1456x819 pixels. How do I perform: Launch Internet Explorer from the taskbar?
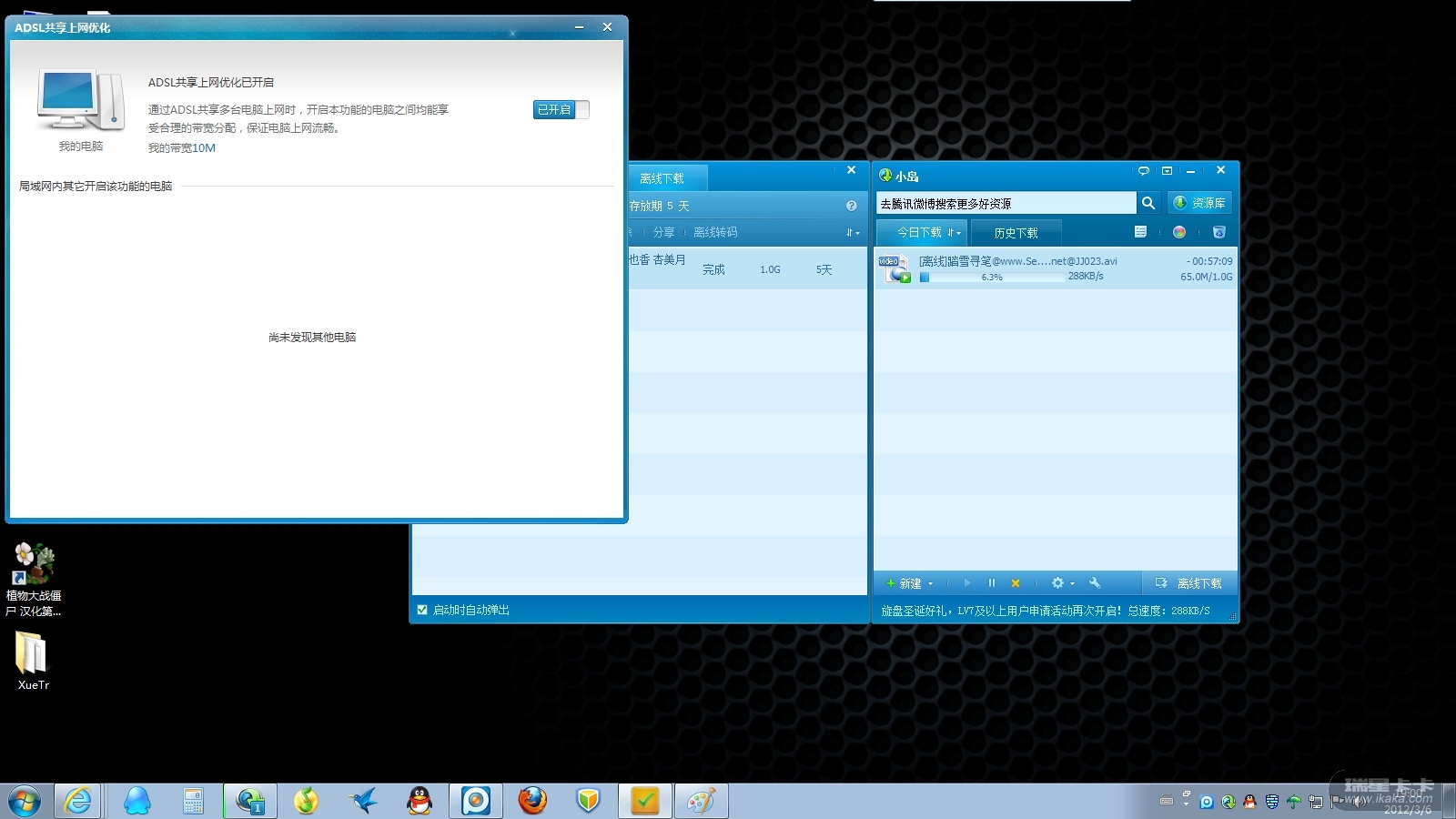(78, 801)
